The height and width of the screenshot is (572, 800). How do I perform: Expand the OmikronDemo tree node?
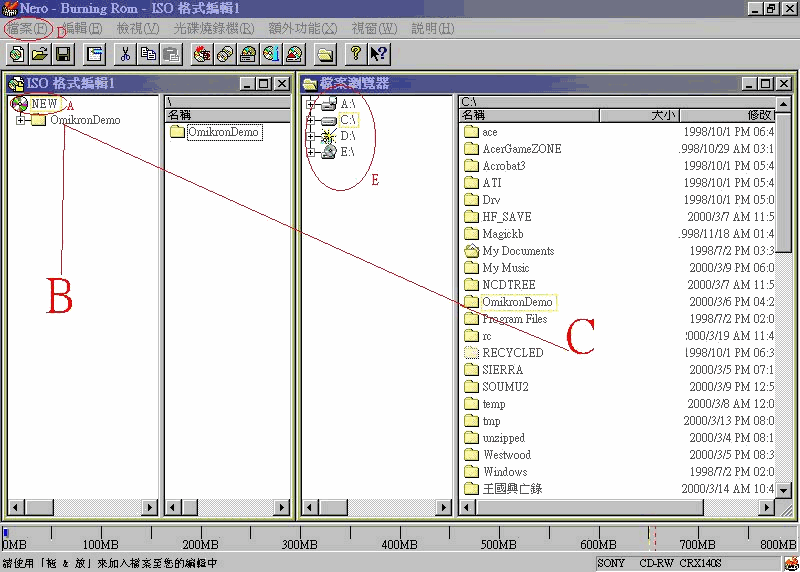[x=20, y=120]
